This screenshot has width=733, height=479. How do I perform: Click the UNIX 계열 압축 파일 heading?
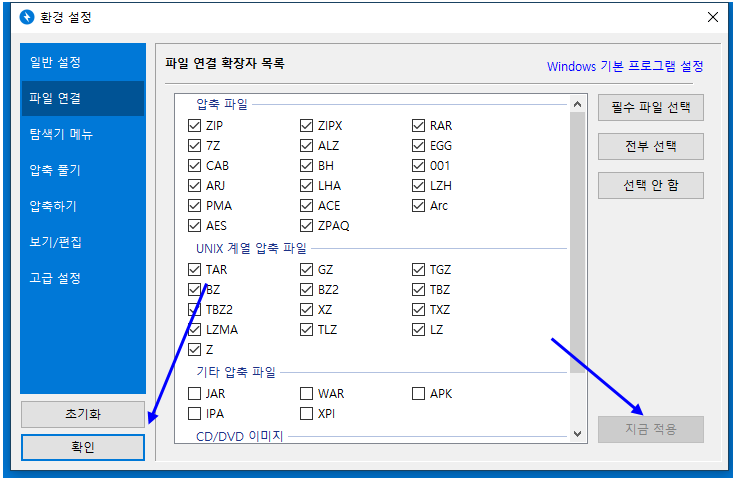point(252,248)
